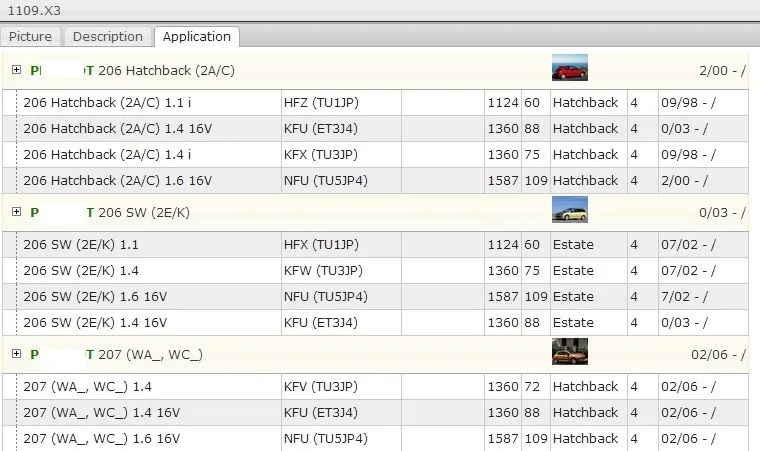760x451 pixels.
Task: Select row 206 Hatchback (2A/C) 1.4 i
Action: click(376, 155)
